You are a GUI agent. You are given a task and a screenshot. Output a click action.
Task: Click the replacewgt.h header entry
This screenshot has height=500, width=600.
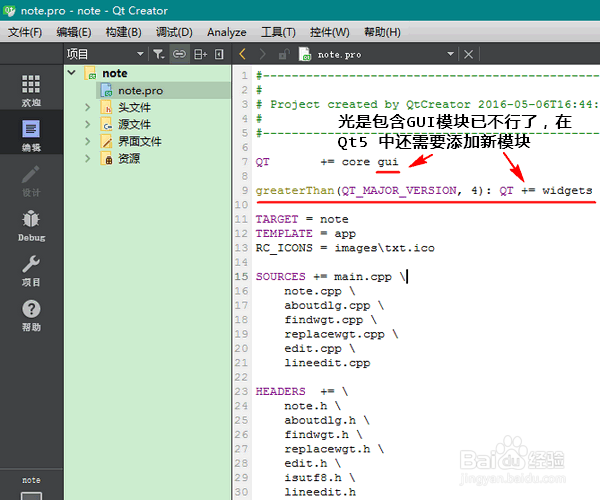click(327, 449)
